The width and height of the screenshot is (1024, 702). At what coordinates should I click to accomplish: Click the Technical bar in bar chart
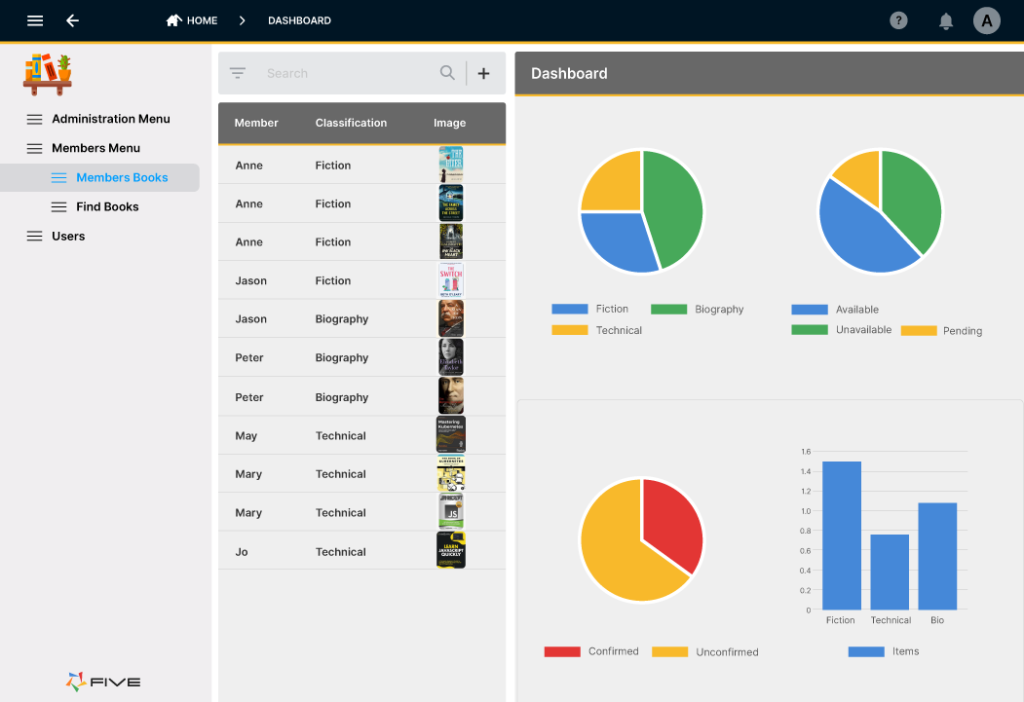point(889,572)
